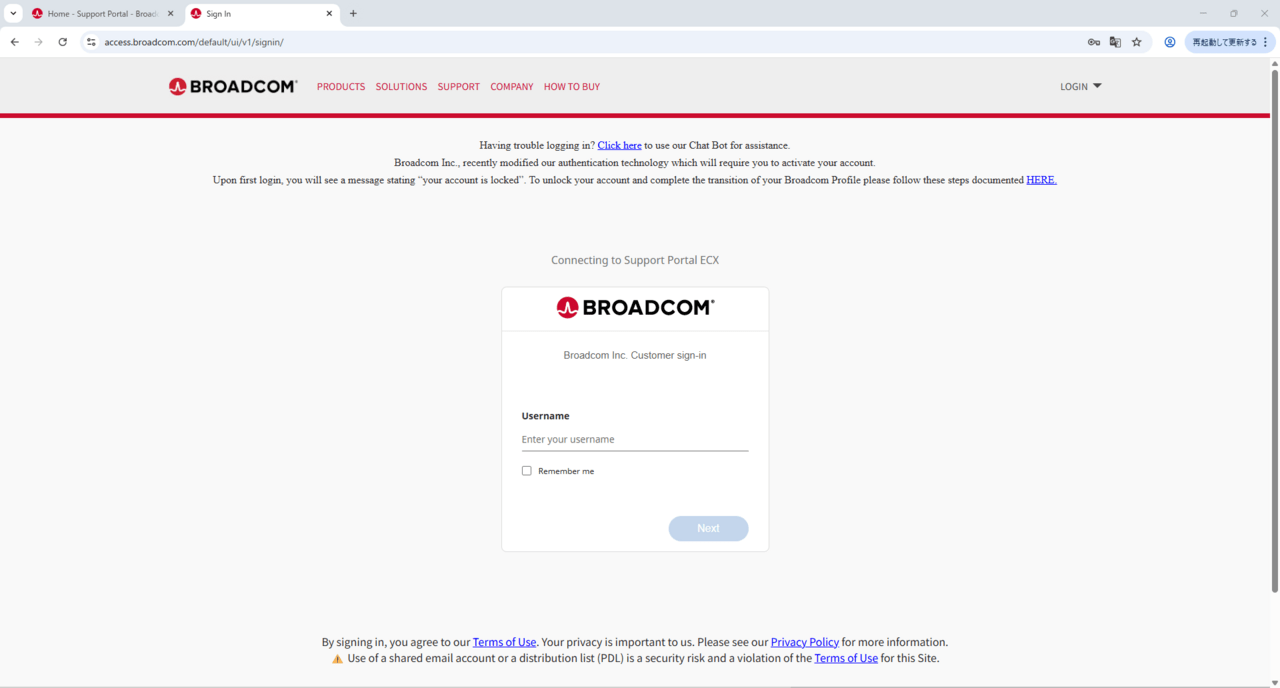1280x688 pixels.
Task: Open the tab search dropdown arrow
Action: 13,14
